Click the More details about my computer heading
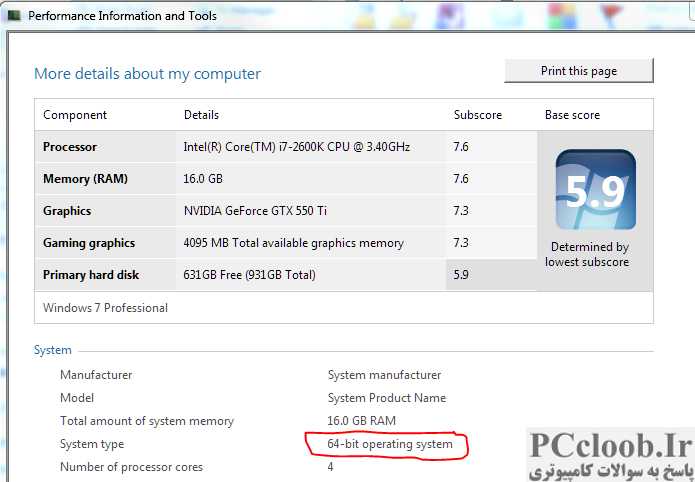This screenshot has height=482, width=695. point(147,74)
